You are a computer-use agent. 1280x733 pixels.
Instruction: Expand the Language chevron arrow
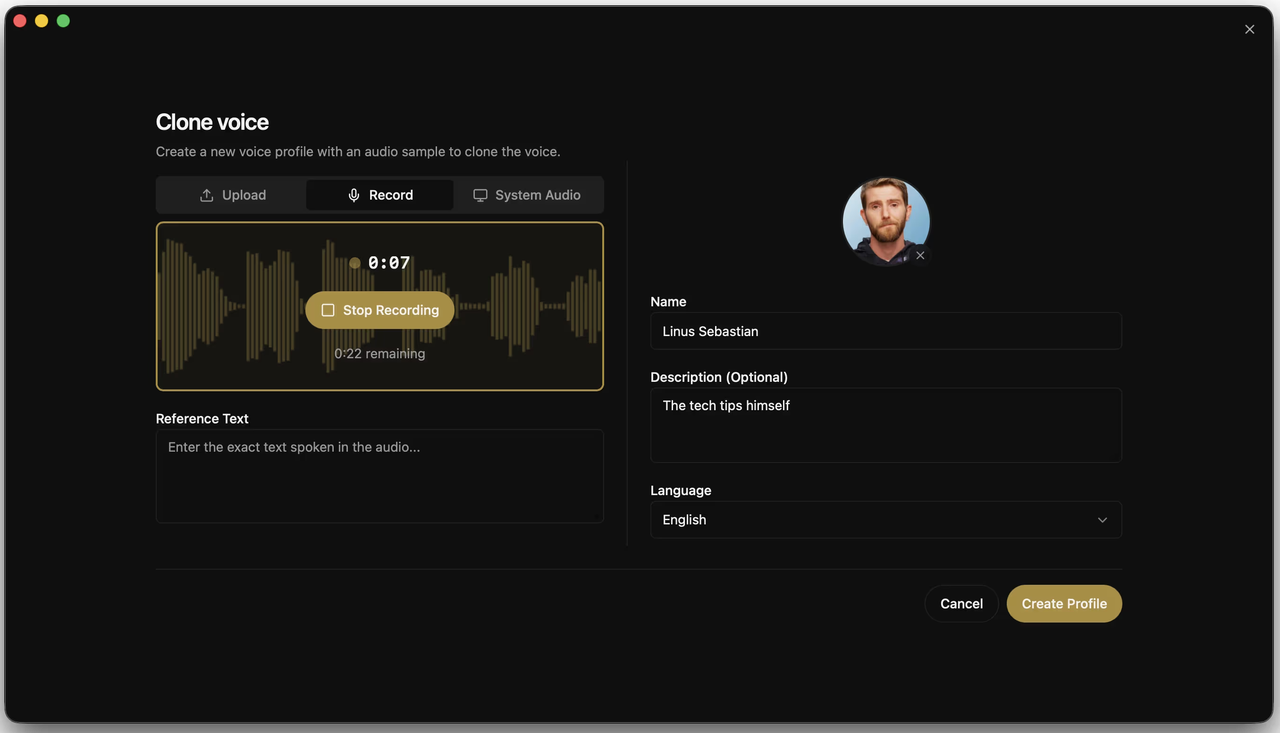pos(1102,520)
